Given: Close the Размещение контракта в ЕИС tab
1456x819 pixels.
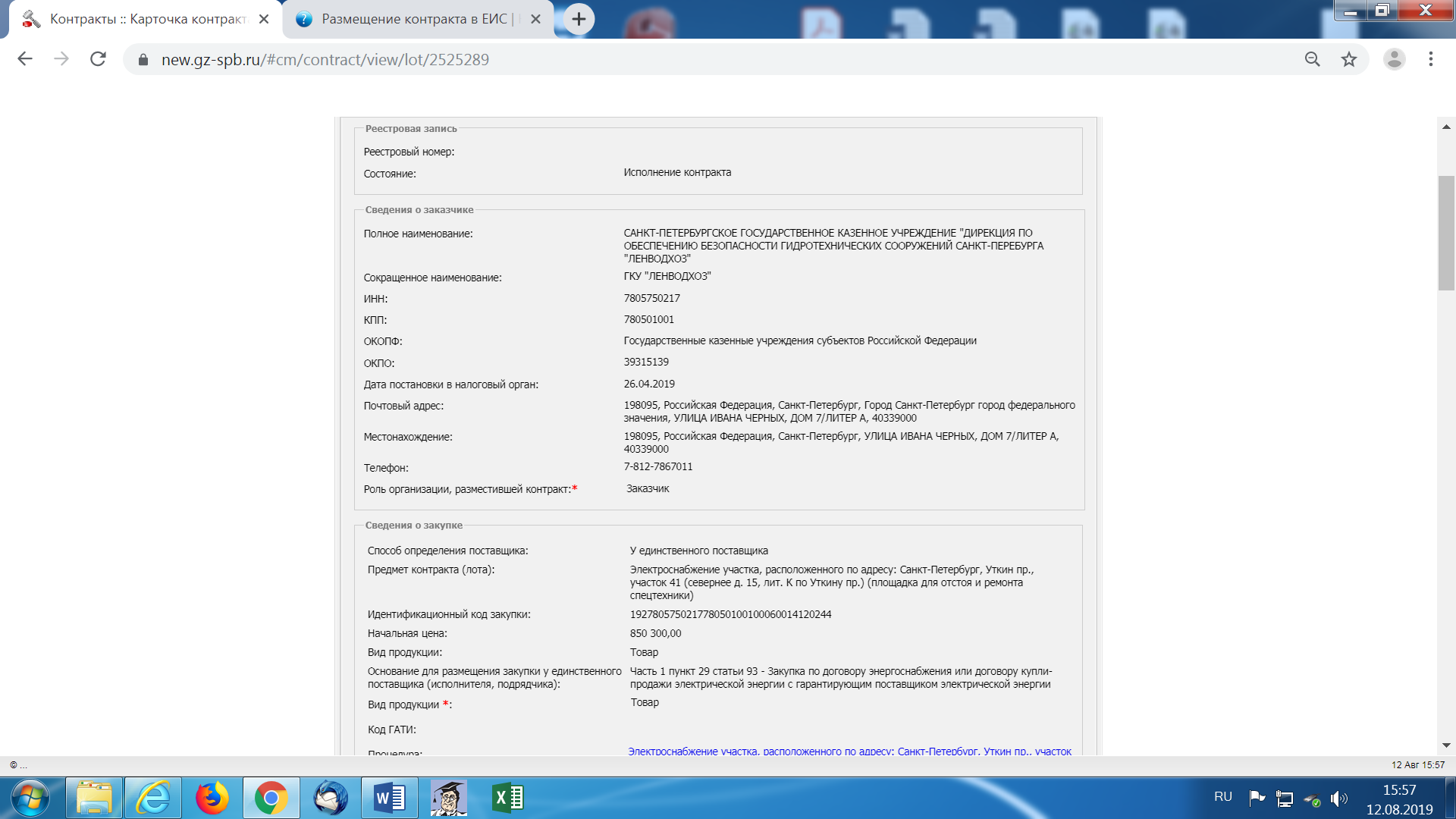Looking at the screenshot, I should click(536, 19).
